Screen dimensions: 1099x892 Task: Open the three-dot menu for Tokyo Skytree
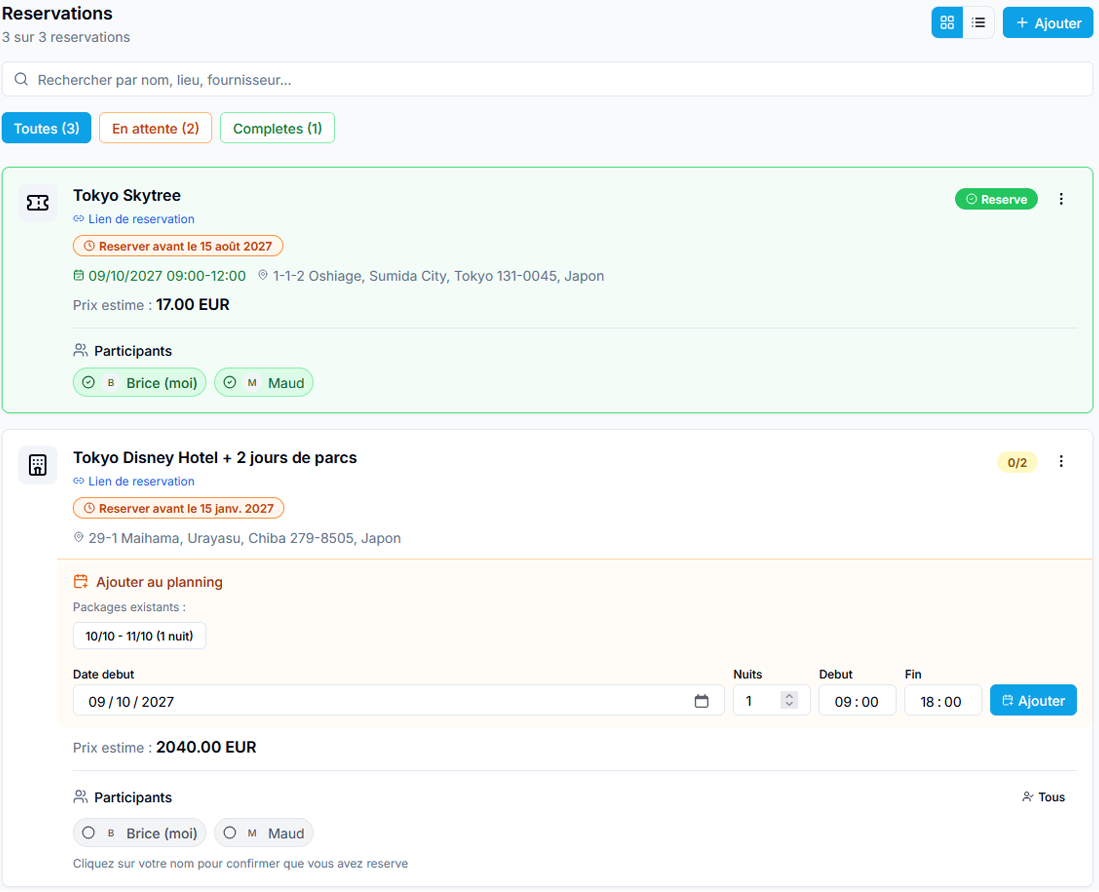coord(1061,199)
